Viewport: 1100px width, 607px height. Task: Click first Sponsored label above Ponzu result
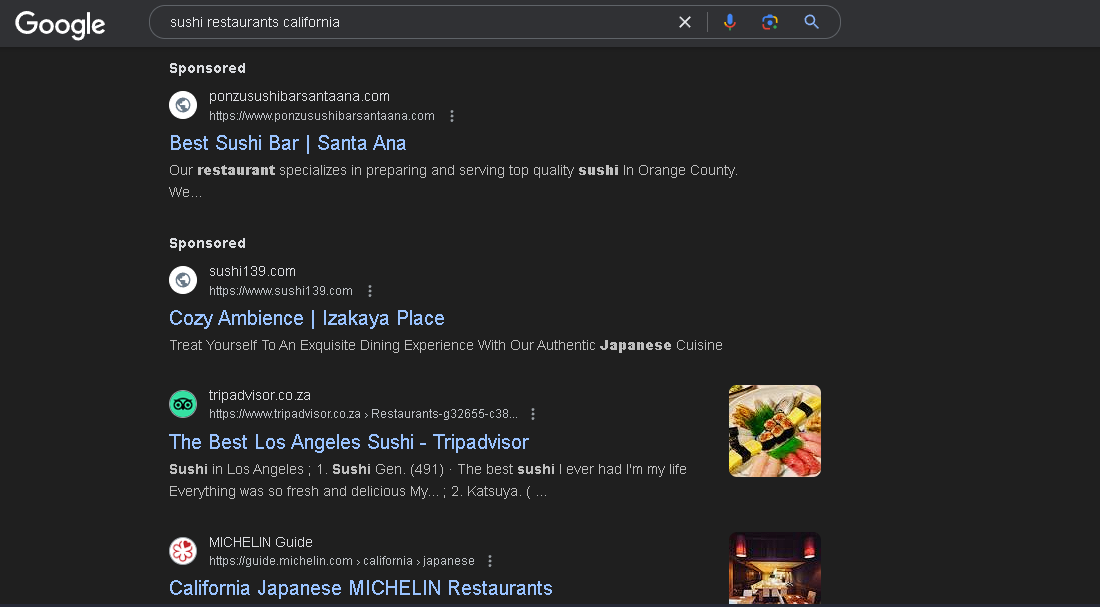(x=207, y=68)
